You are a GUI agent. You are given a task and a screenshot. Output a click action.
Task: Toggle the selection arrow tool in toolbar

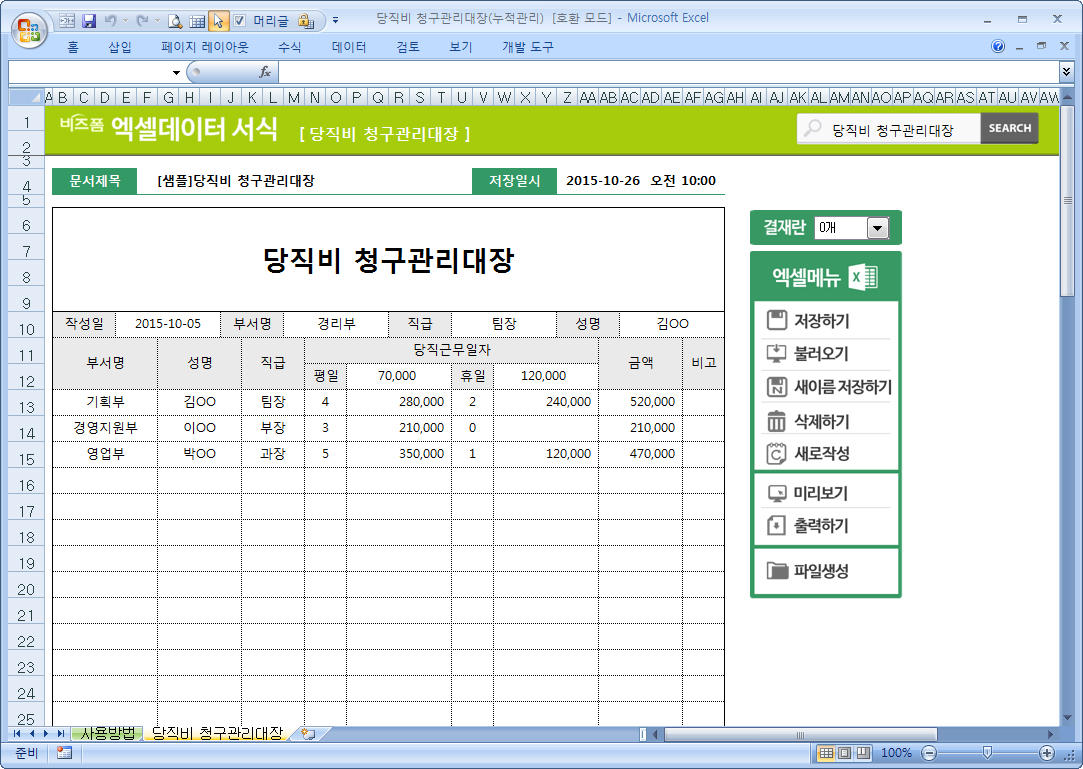click(218, 20)
